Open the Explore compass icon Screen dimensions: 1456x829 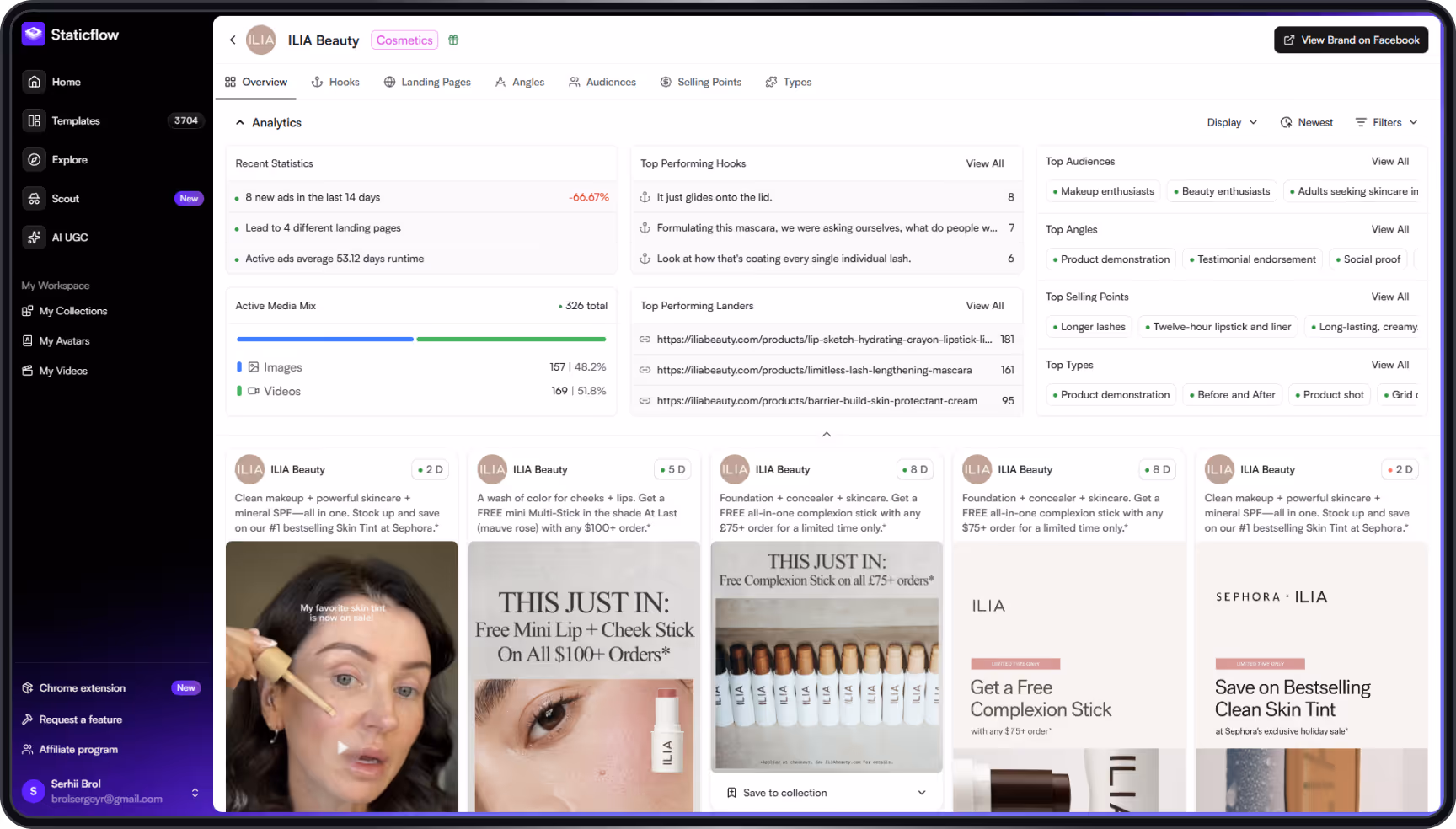[34, 159]
